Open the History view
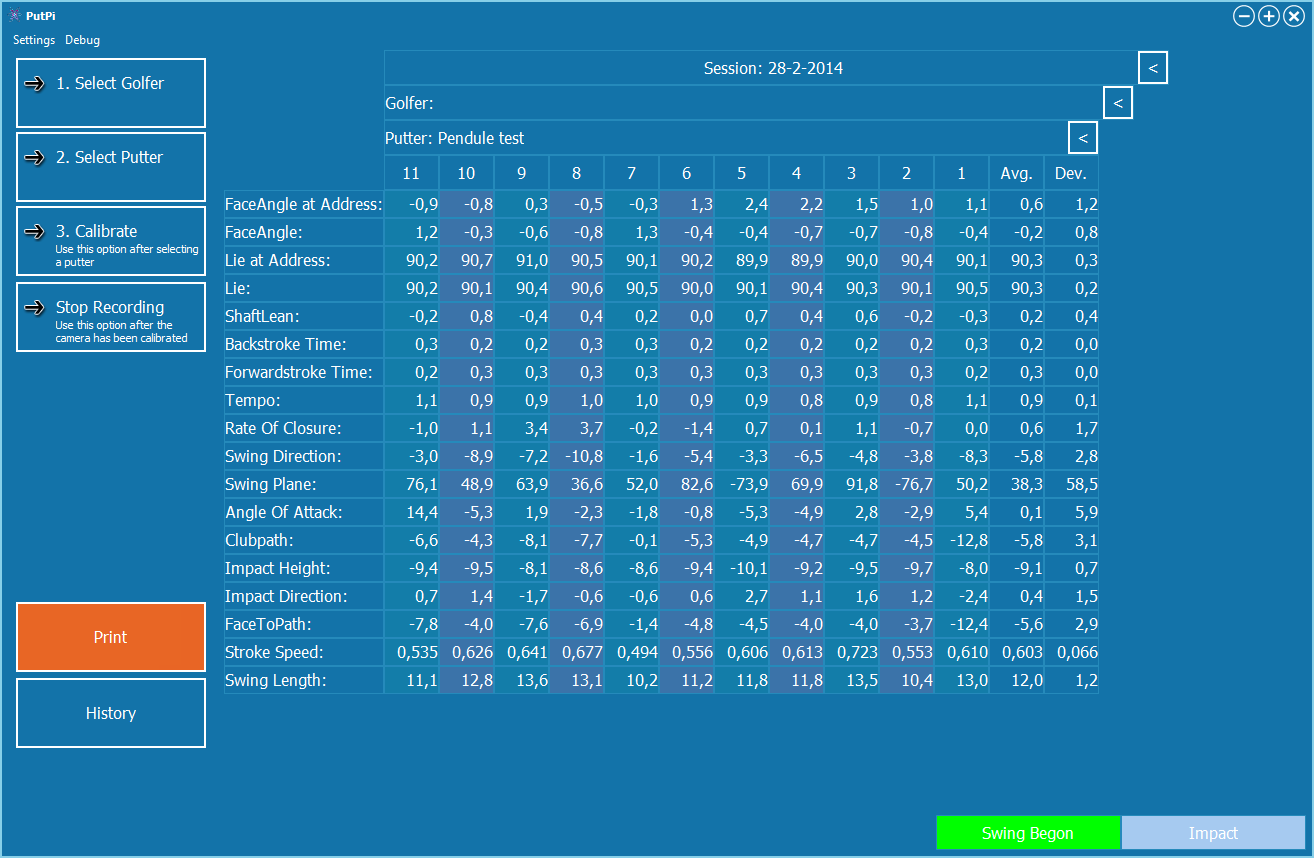The image size is (1314, 858). pos(111,713)
